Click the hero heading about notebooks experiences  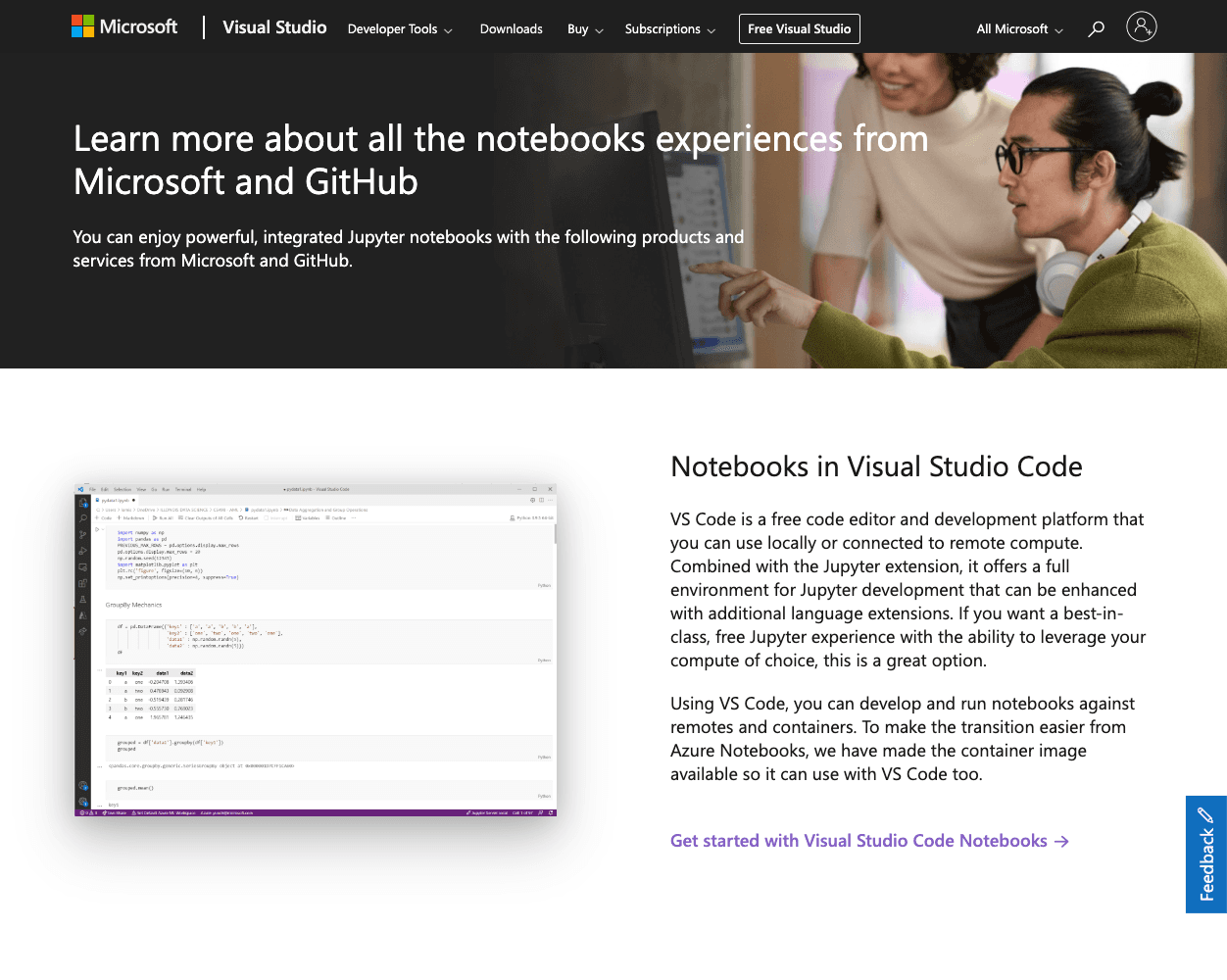(x=501, y=160)
